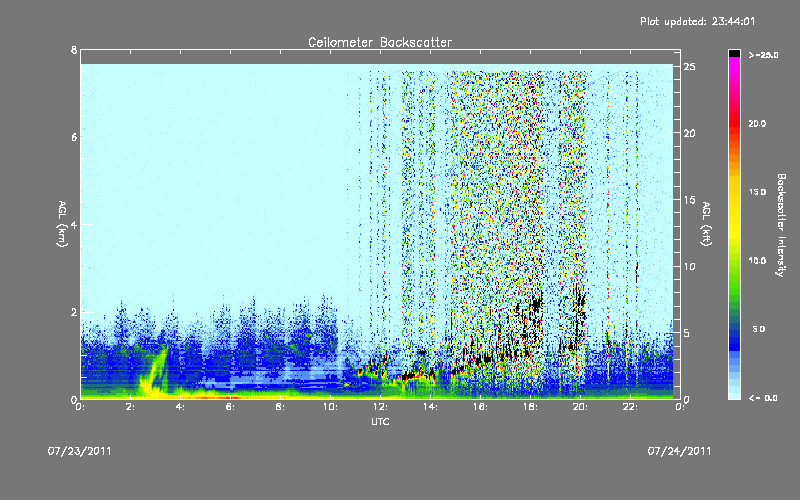This screenshot has height=500, width=800.
Task: Select the 4 km tick label
Action: (x=74, y=224)
